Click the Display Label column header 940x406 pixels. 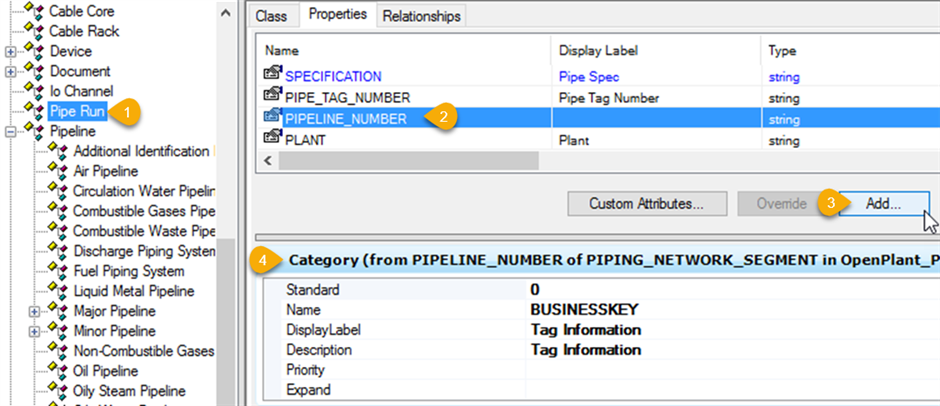point(599,50)
